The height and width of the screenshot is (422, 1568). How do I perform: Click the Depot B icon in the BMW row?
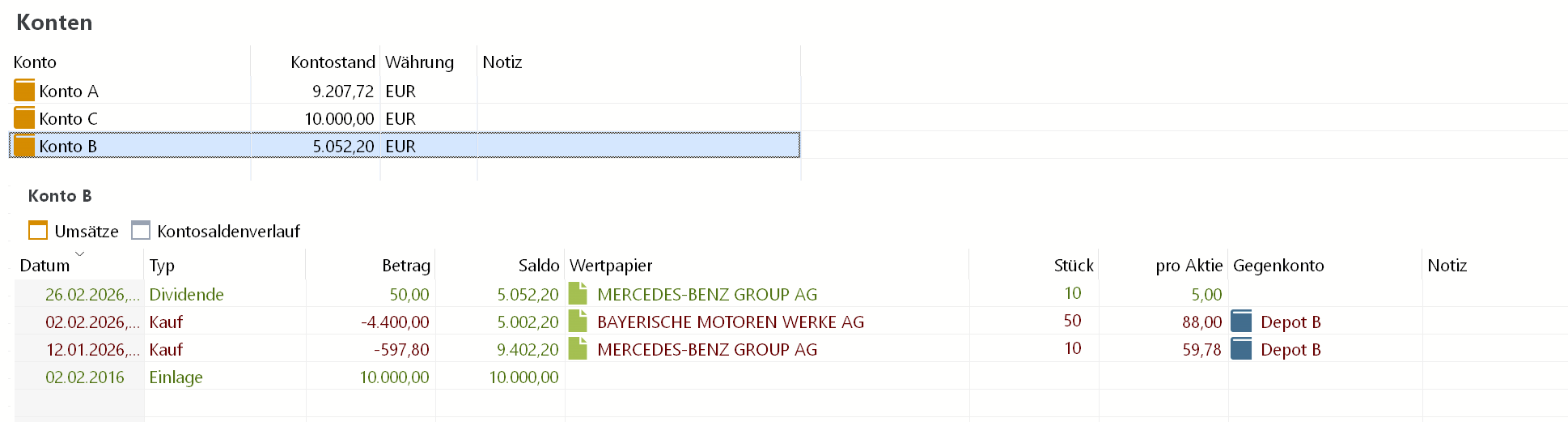click(1241, 322)
